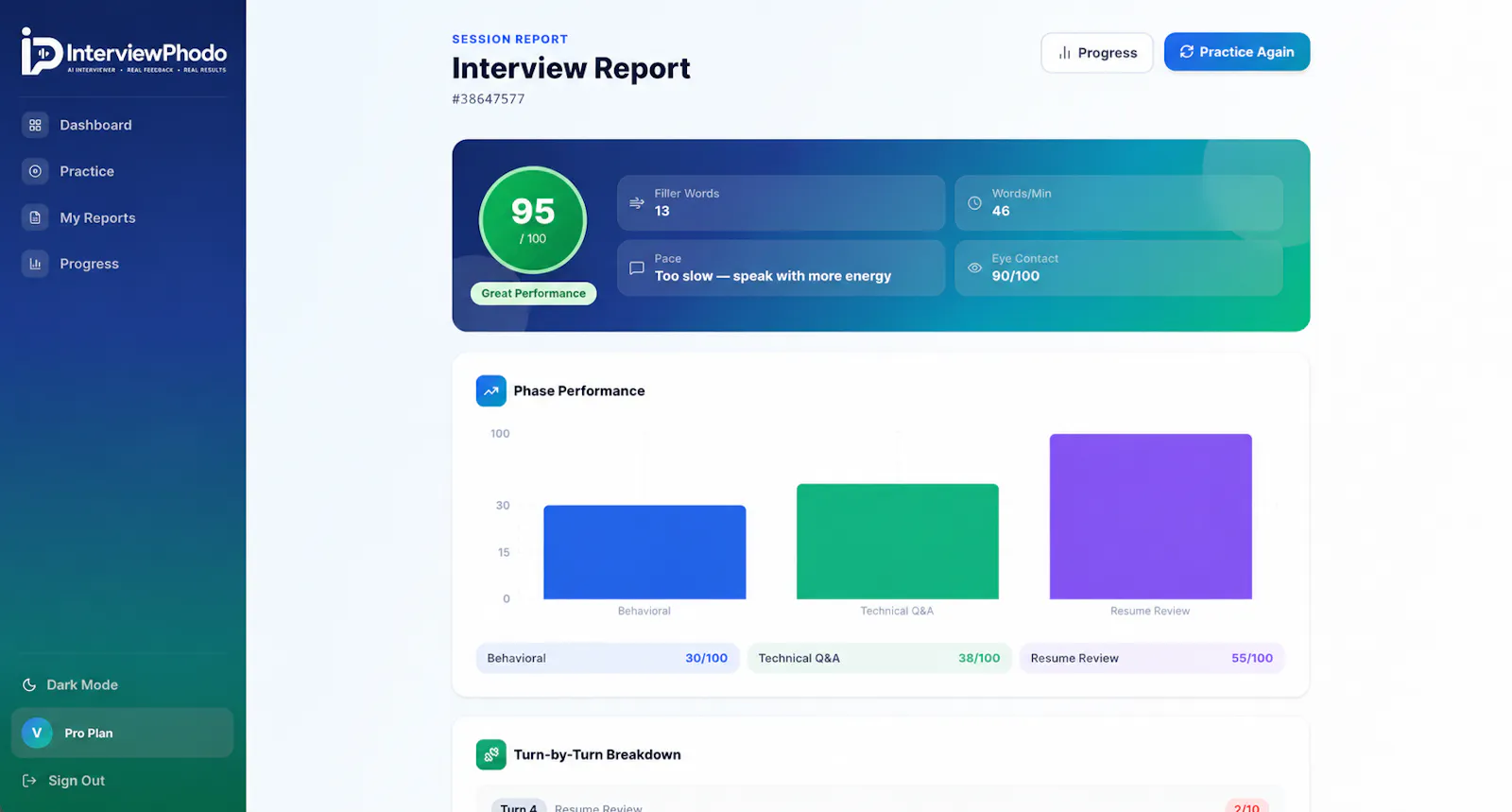1512x812 pixels.
Task: Click the blue Behavioral bar
Action: [x=644, y=552]
